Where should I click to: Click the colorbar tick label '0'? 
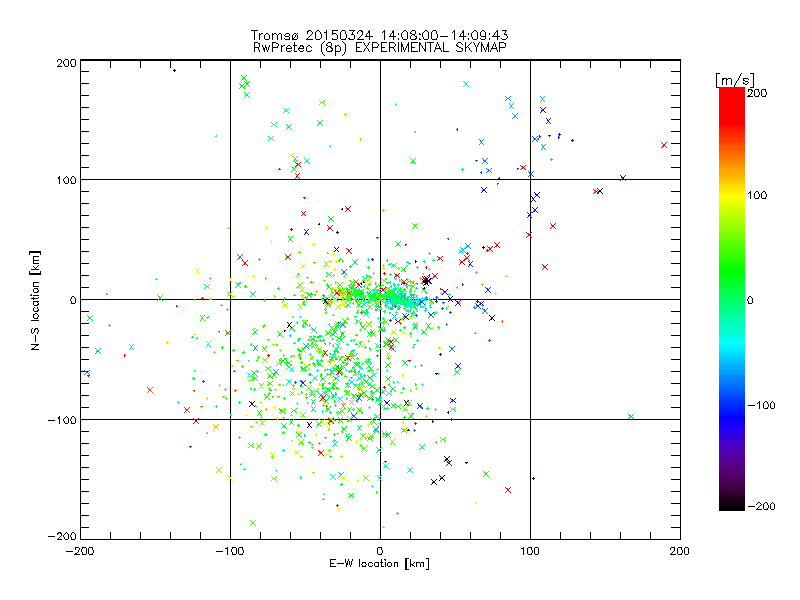[750, 300]
